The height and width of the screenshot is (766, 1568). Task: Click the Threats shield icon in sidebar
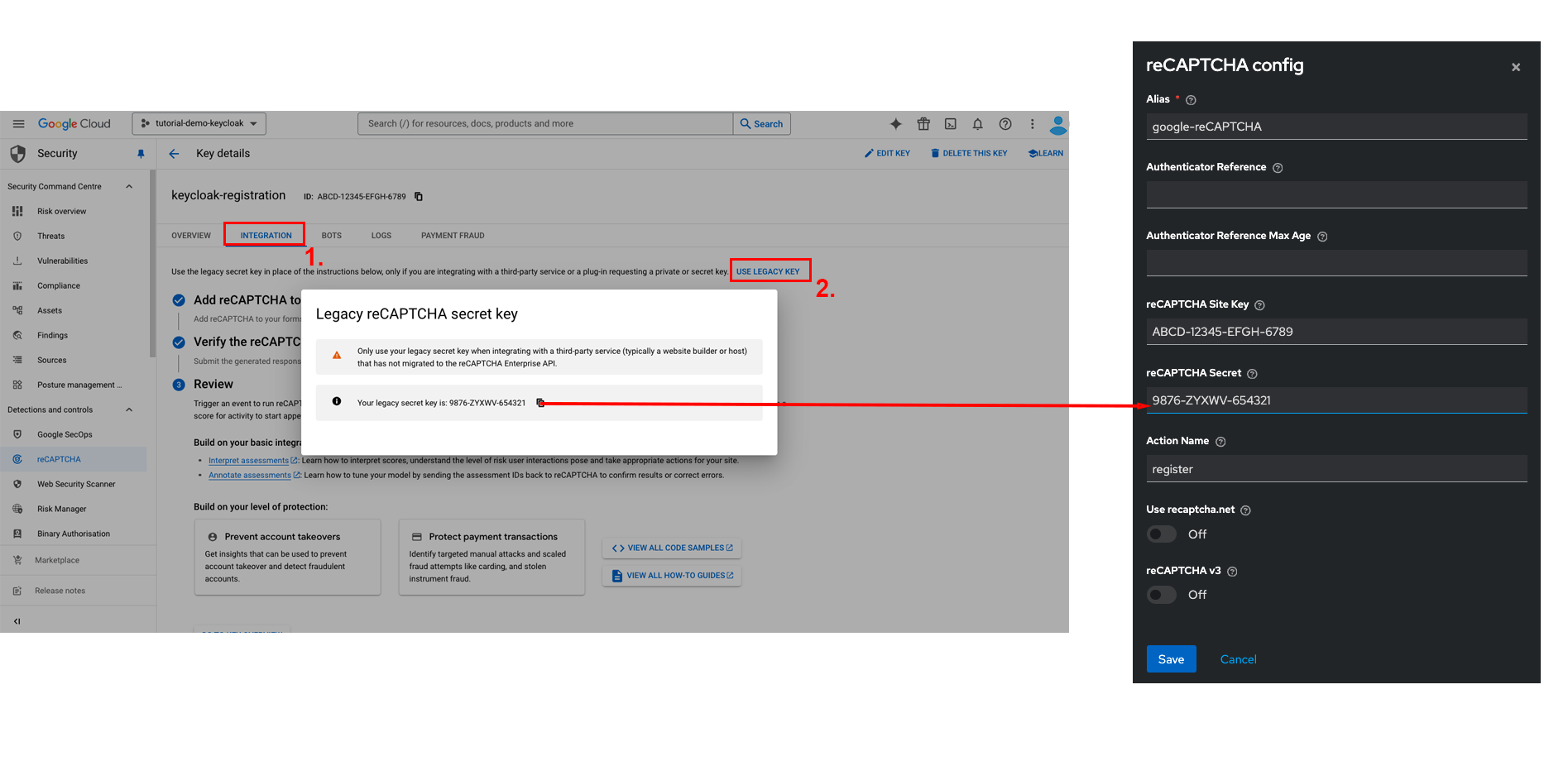(17, 236)
